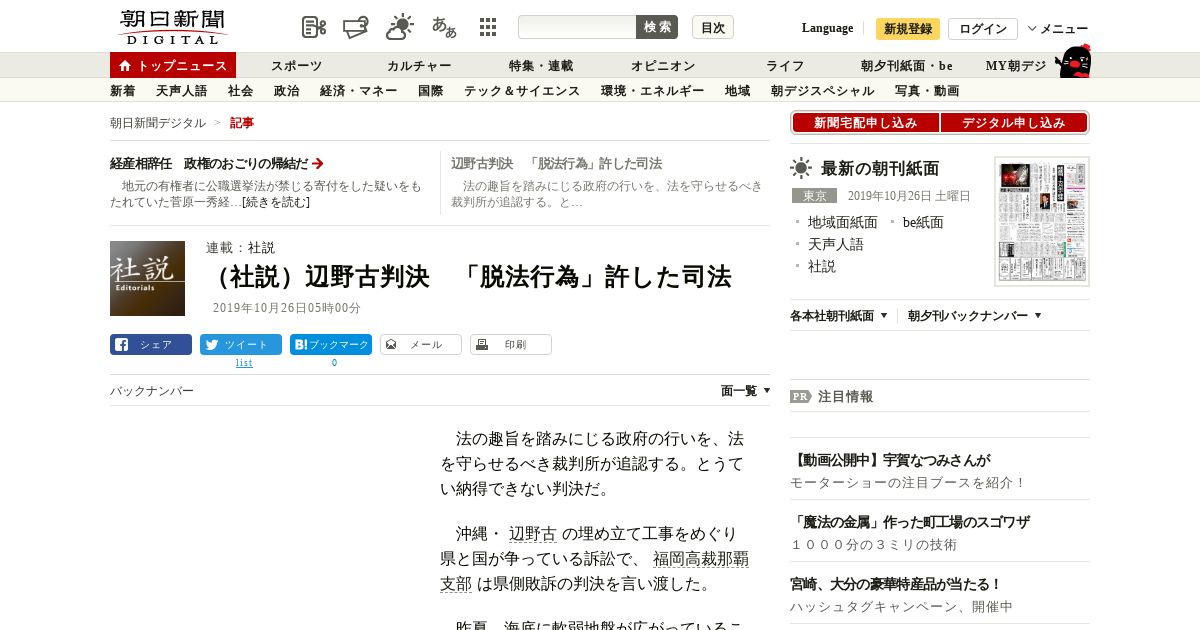Click the 目次 button
The width and height of the screenshot is (1200, 630).
(713, 27)
